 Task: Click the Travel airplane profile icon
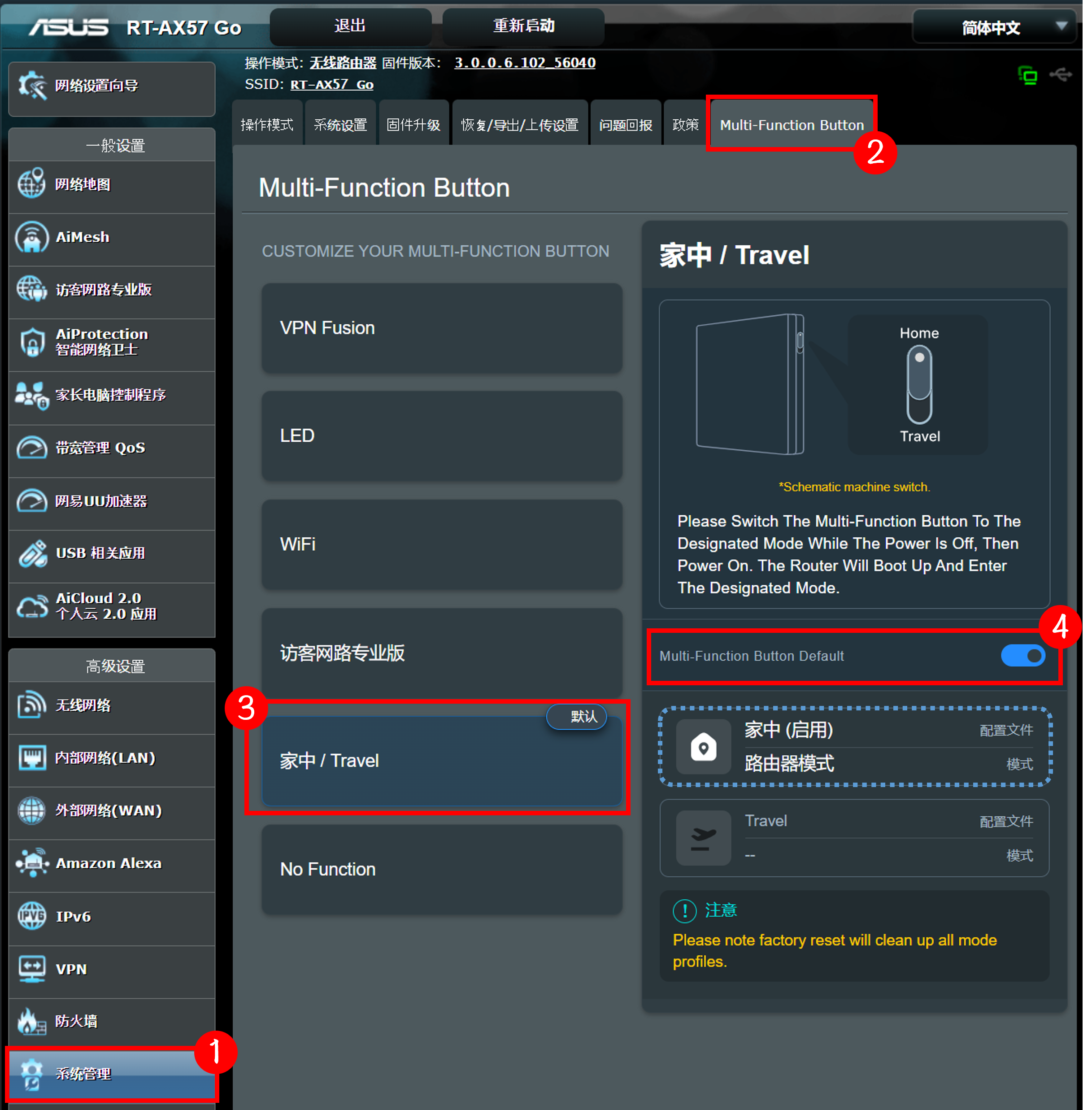coord(703,838)
